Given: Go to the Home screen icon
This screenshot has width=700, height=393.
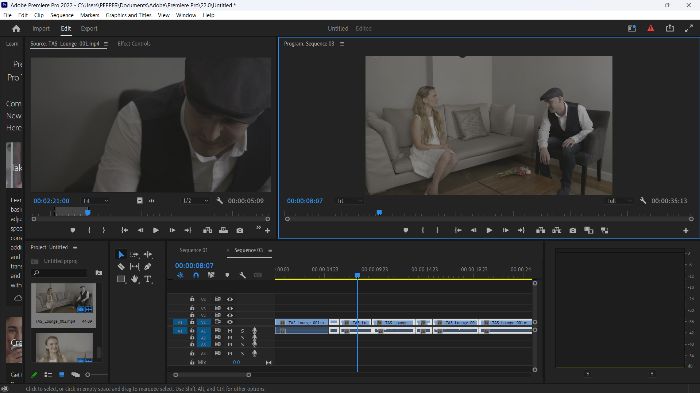Looking at the screenshot, I should [17, 29].
